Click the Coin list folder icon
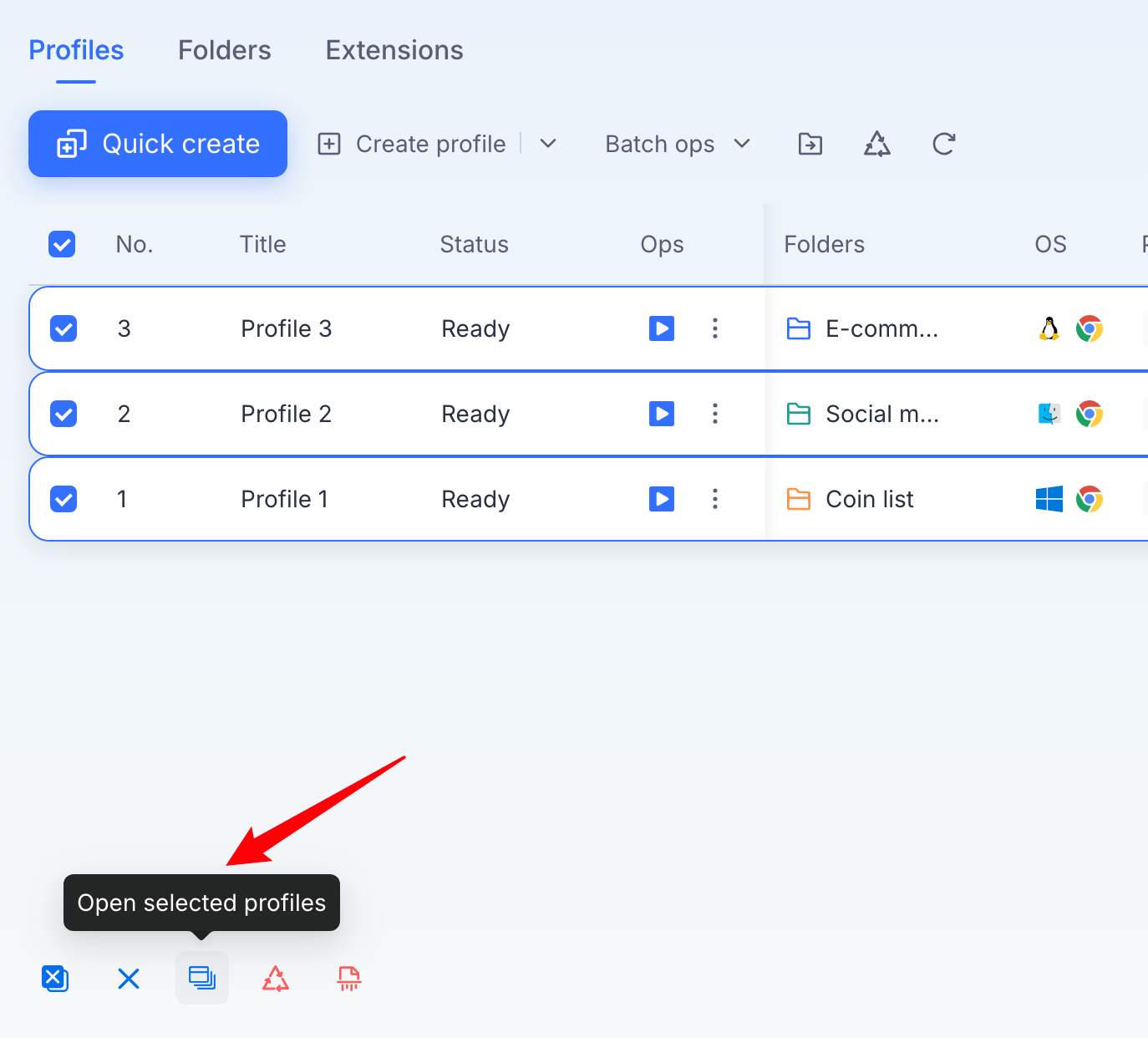Image resolution: width=1148 pixels, height=1038 pixels. 799,499
